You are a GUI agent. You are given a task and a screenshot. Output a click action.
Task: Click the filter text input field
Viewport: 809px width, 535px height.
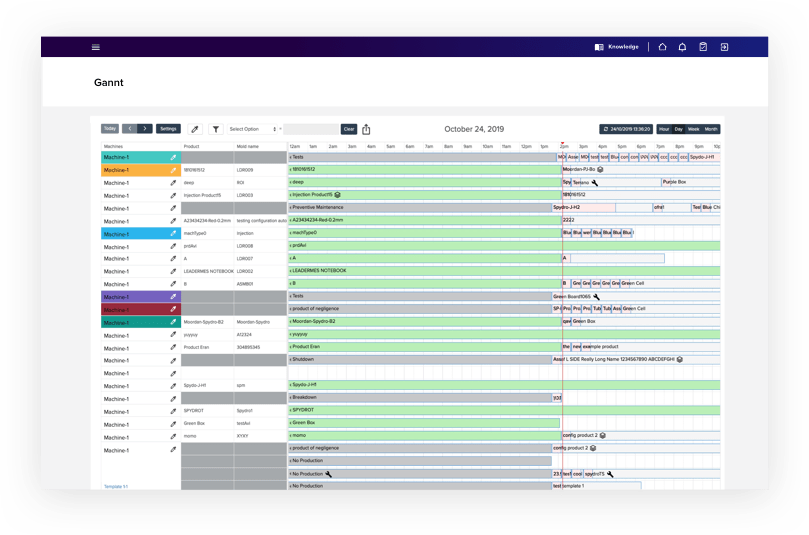(312, 129)
